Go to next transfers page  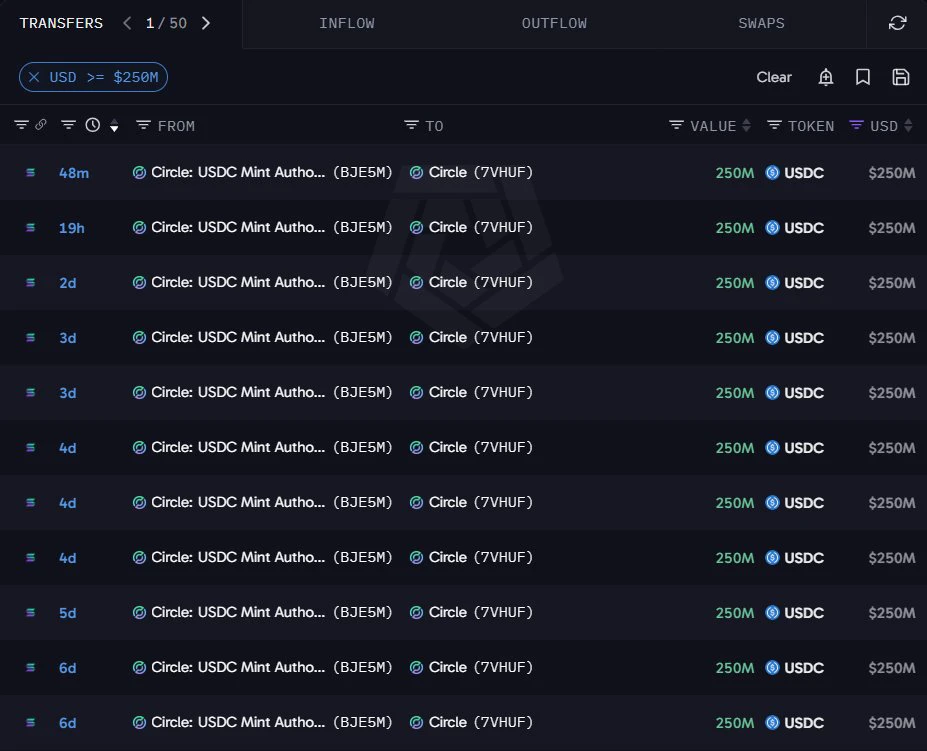point(206,23)
